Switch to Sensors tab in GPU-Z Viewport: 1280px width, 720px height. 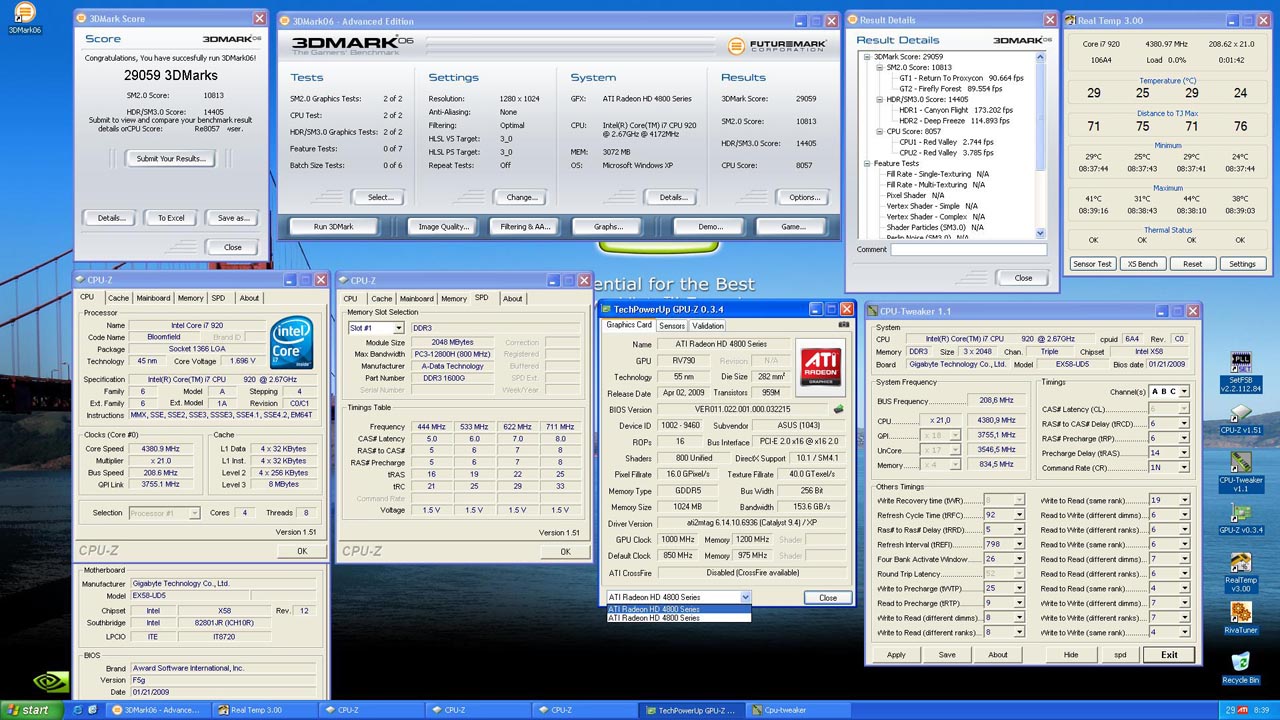point(672,325)
